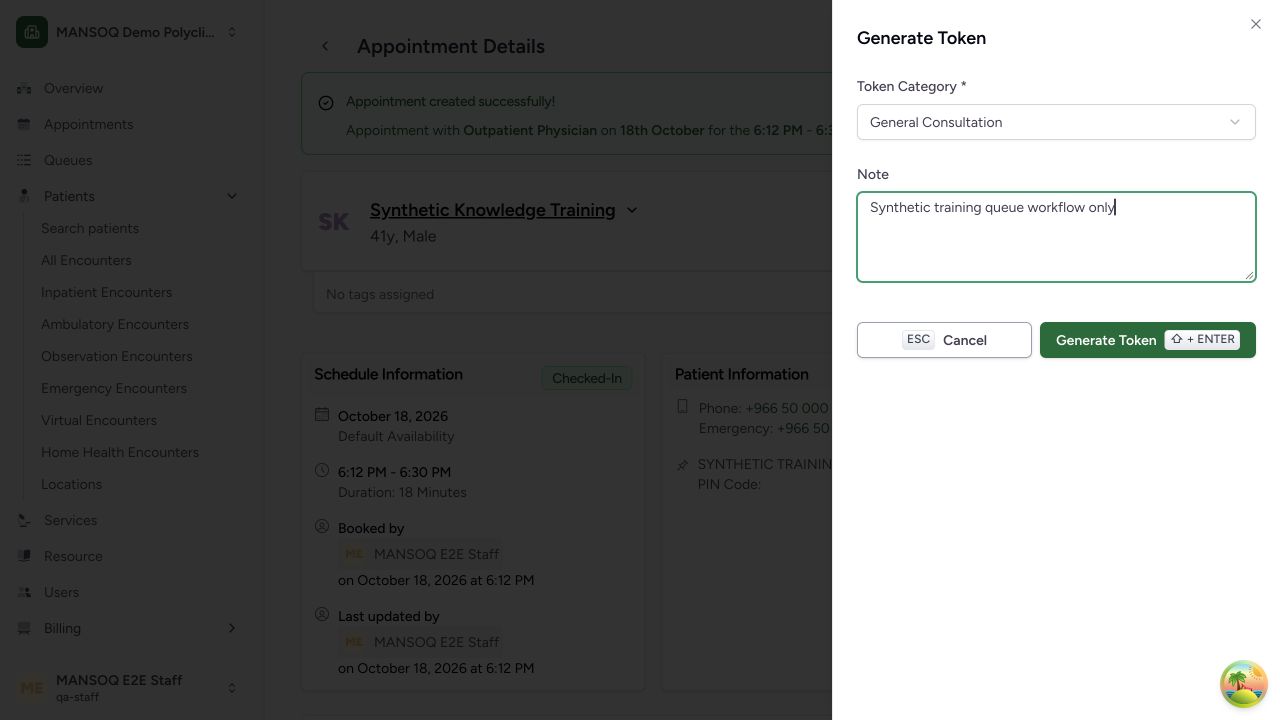
Task: Open the Token Category dropdown
Action: (1056, 122)
